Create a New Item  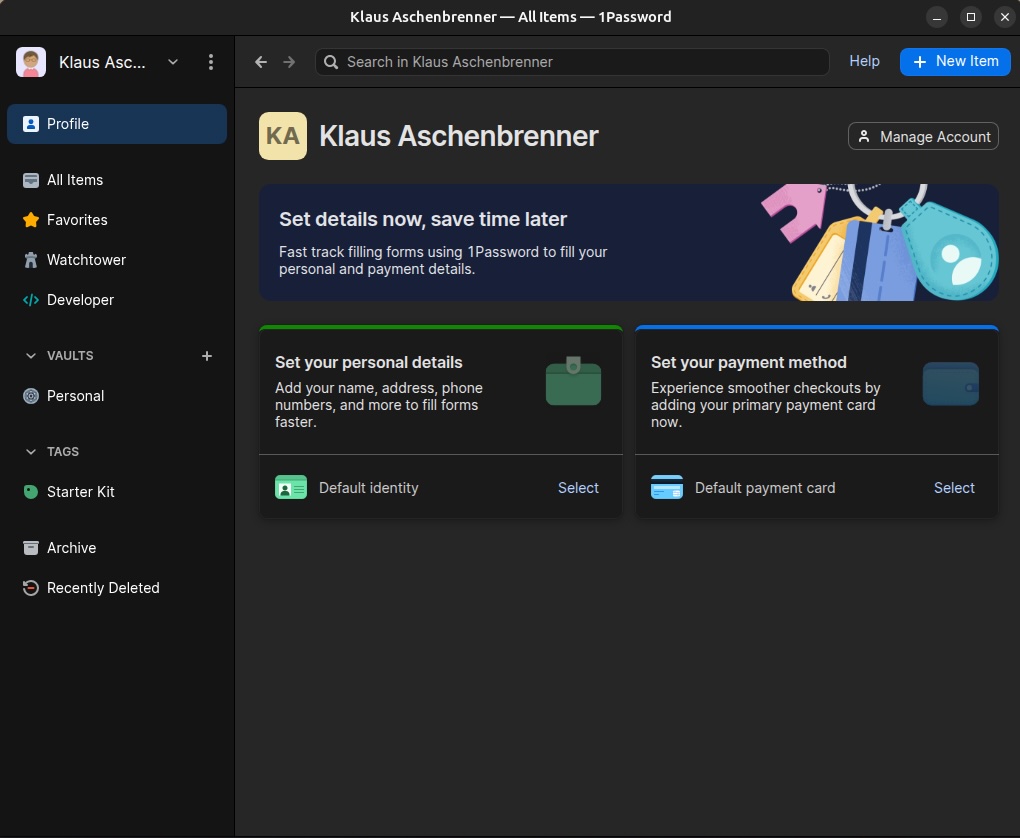pos(955,62)
